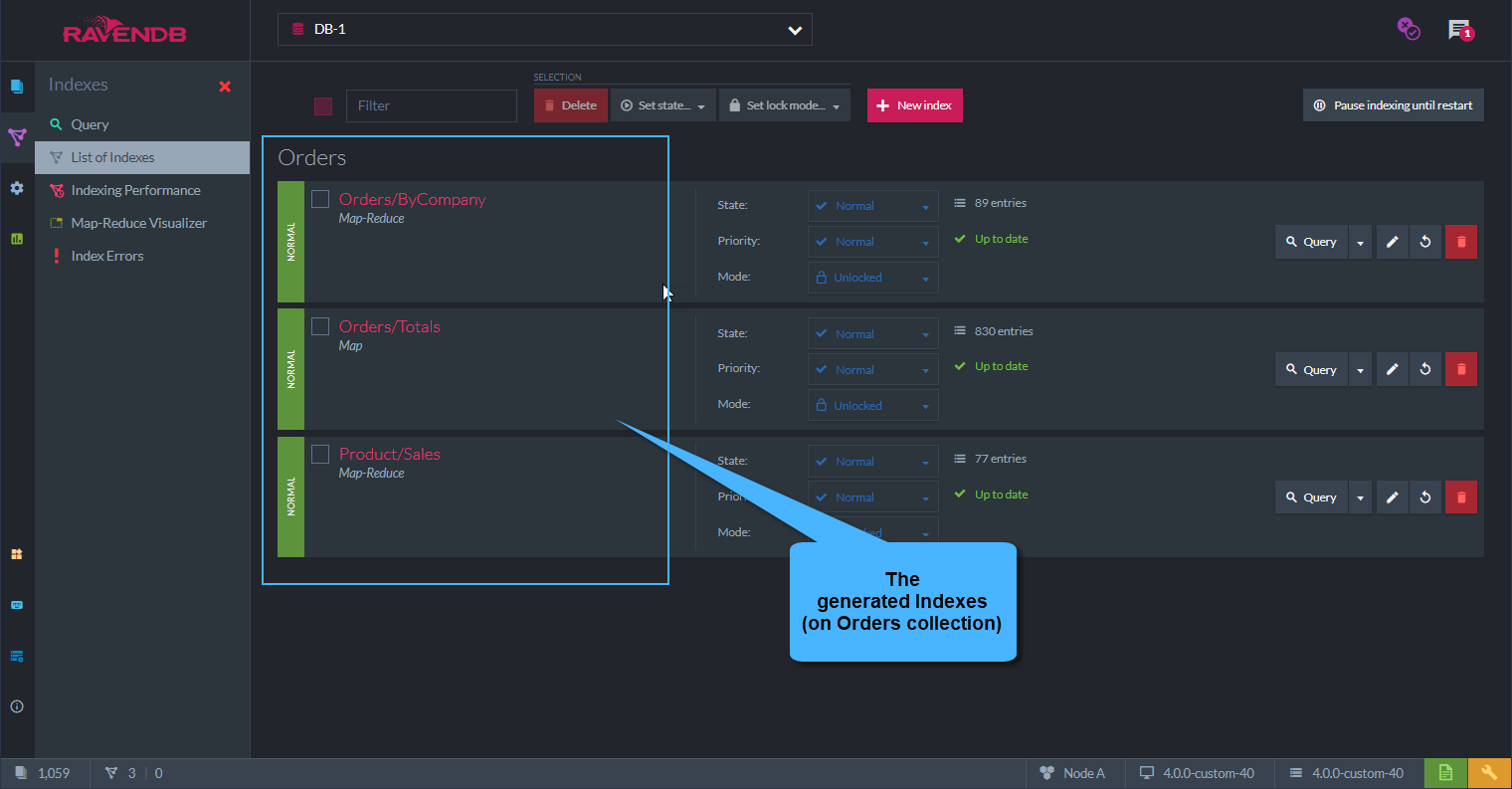Click Query button for Orders/ByCompany
The image size is (1512, 789).
pos(1311,242)
